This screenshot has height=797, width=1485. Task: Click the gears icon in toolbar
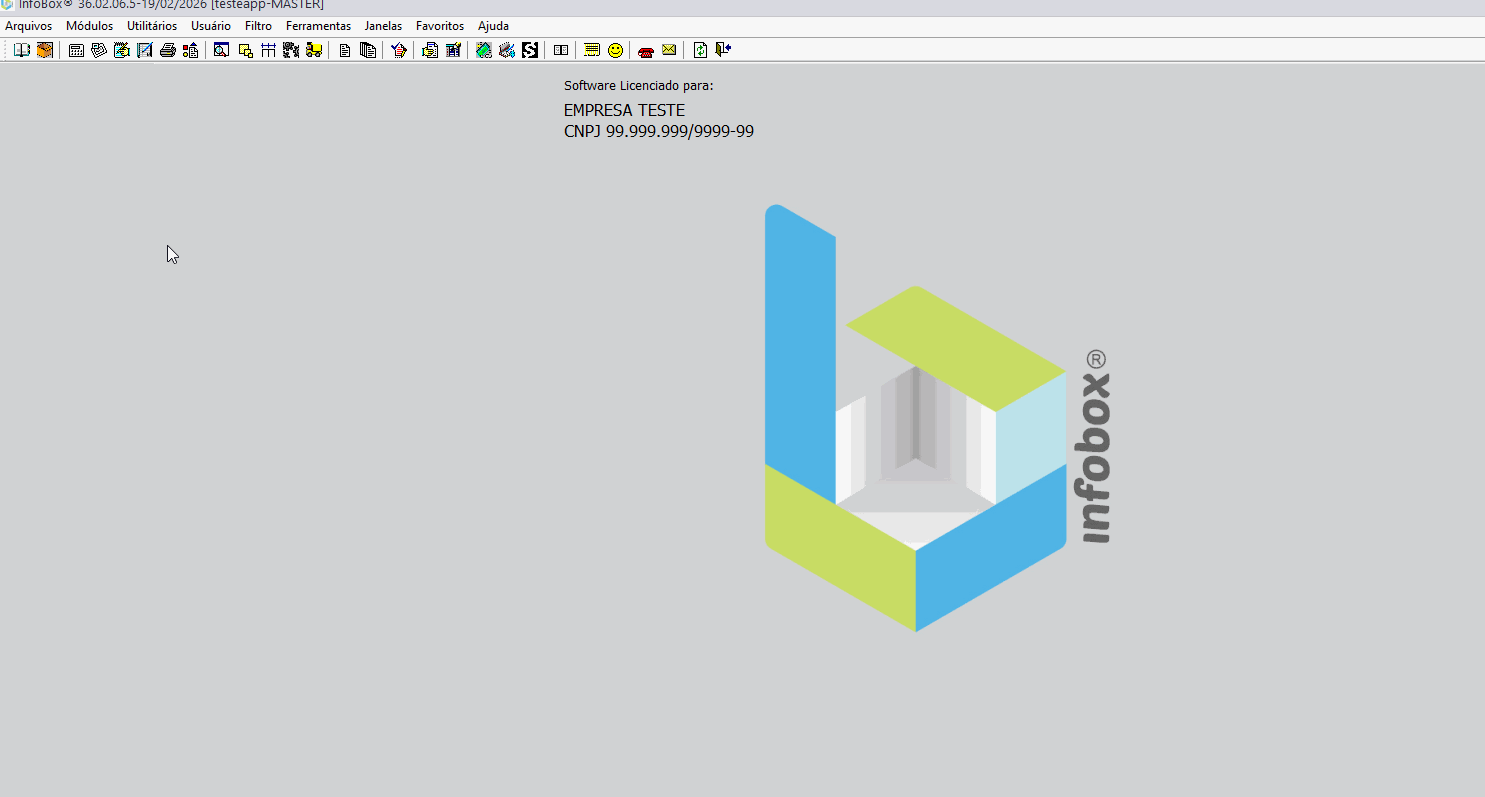click(x=291, y=50)
